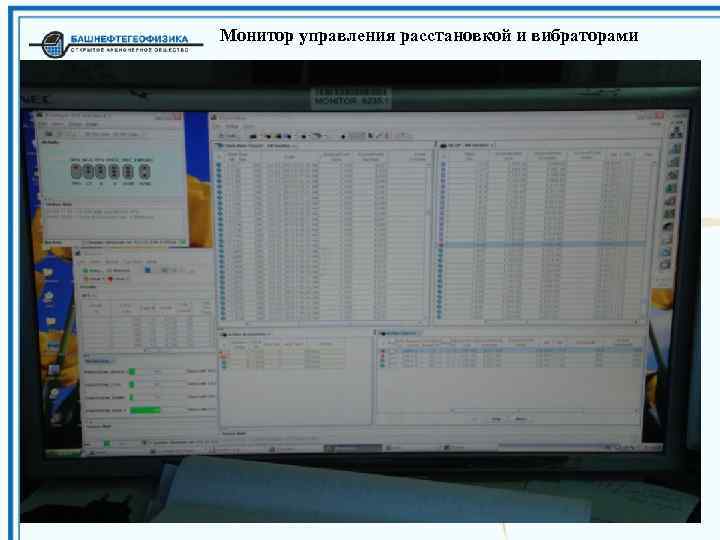Select the tab of the lower-right bottom pane
720x540 pixels.
click(x=398, y=333)
